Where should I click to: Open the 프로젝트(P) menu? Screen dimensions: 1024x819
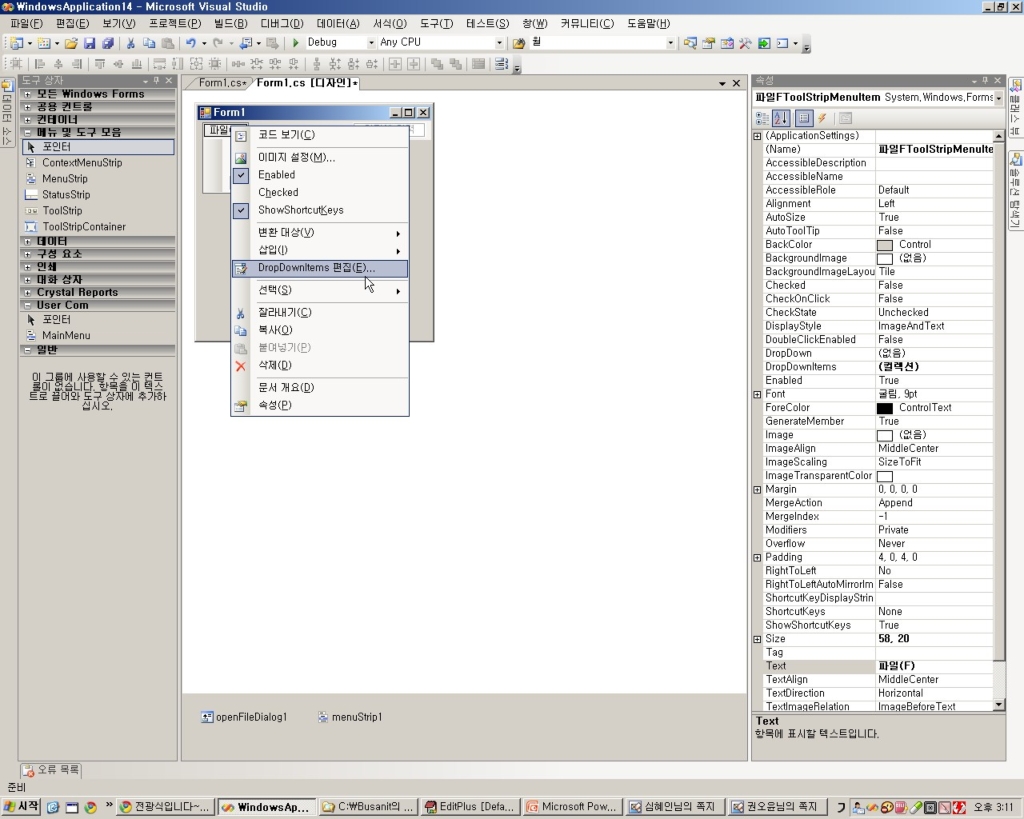coord(174,24)
